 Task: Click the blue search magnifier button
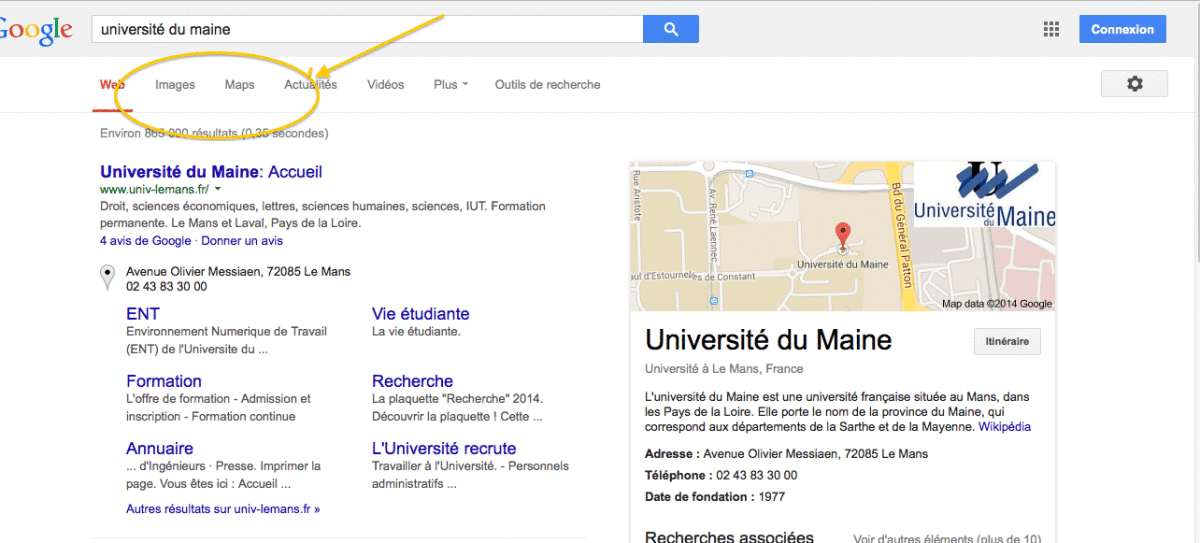click(x=670, y=29)
